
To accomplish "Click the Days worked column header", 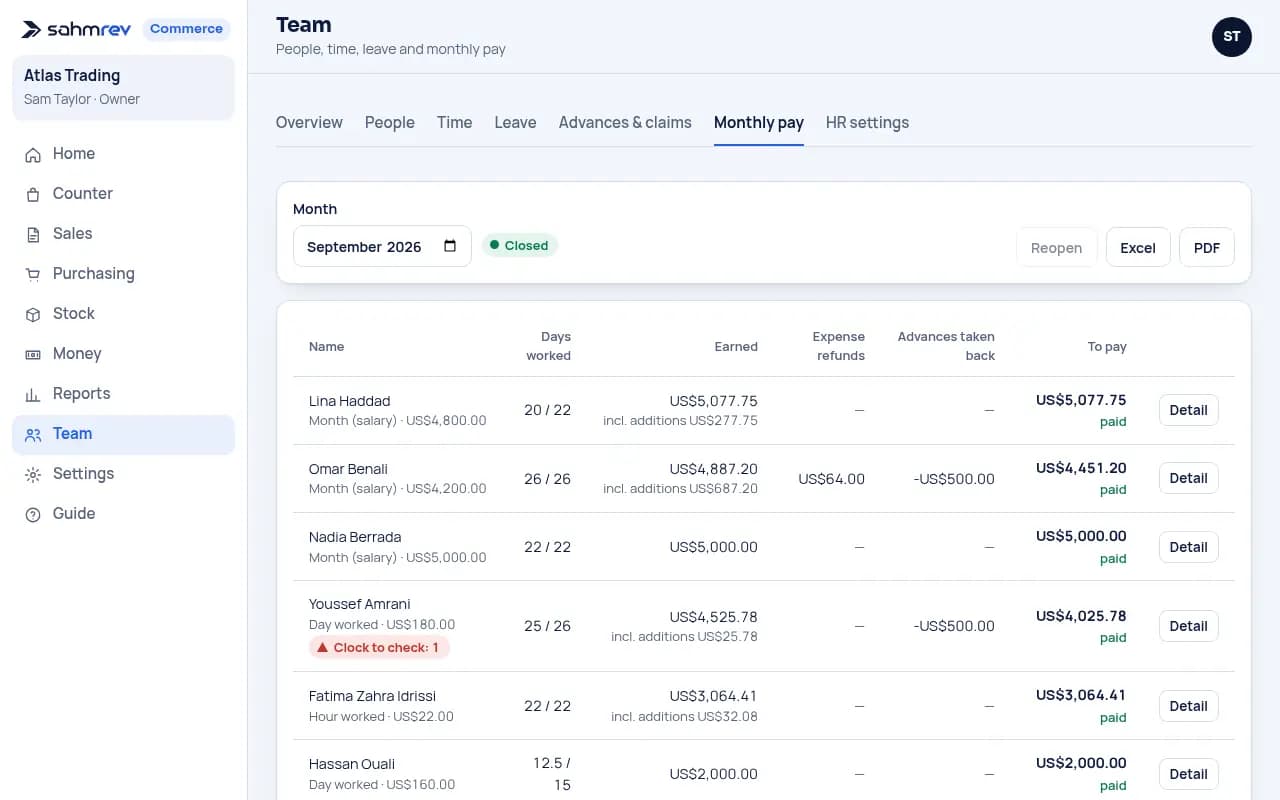I will (549, 346).
